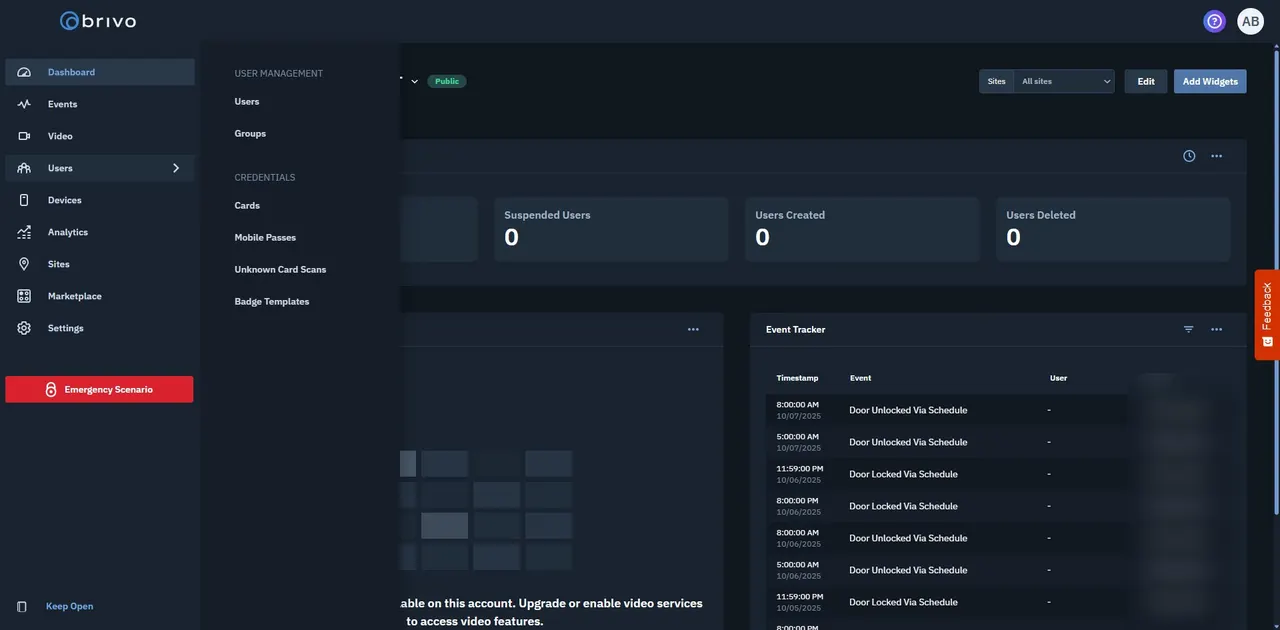The width and height of the screenshot is (1280, 630).
Task: Trigger the Emergency Scenario button
Action: point(99,389)
